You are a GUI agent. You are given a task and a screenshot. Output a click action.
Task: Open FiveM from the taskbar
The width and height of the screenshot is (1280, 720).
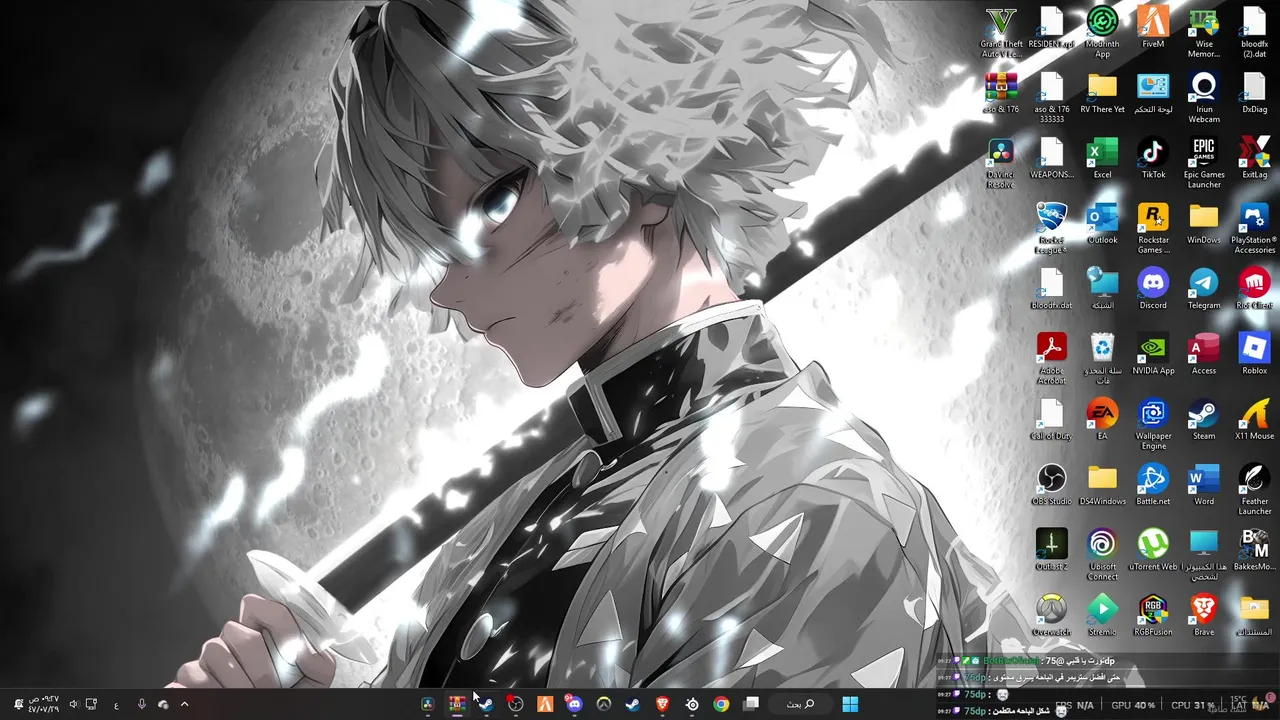coord(545,704)
